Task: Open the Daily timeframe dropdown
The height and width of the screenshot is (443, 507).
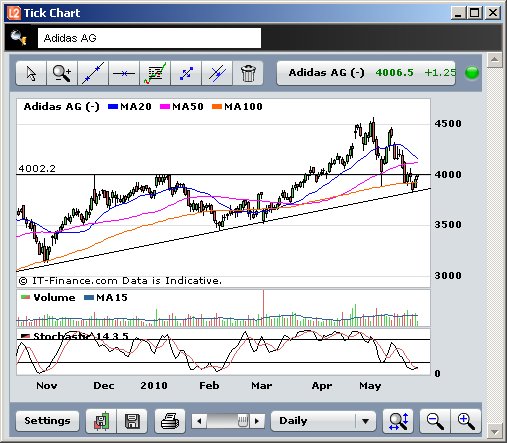Action: 323,421
